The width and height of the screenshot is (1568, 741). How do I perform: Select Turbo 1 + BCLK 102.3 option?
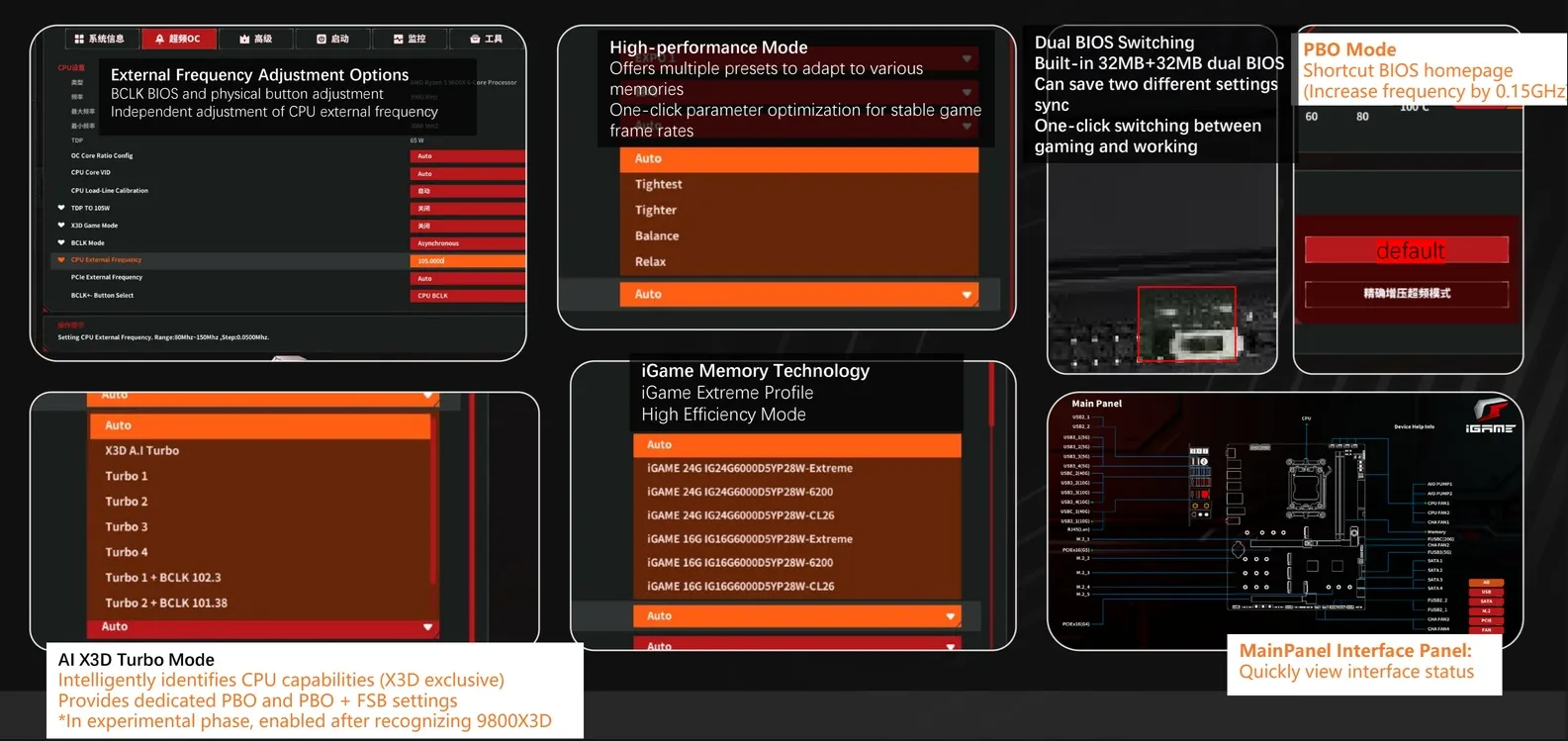[261, 577]
